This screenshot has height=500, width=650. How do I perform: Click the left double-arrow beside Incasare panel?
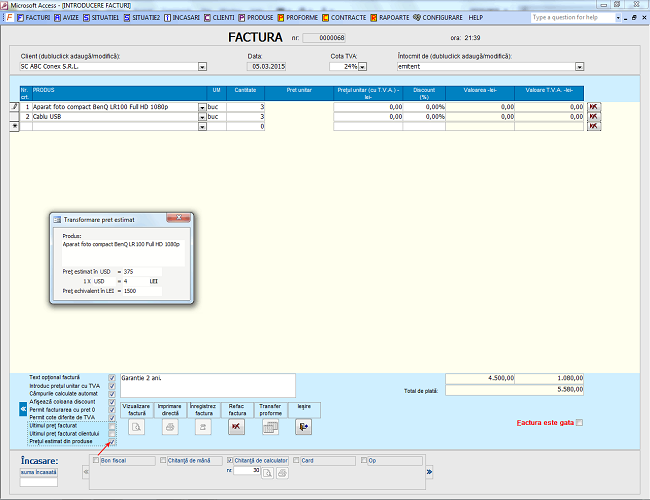tap(86, 472)
